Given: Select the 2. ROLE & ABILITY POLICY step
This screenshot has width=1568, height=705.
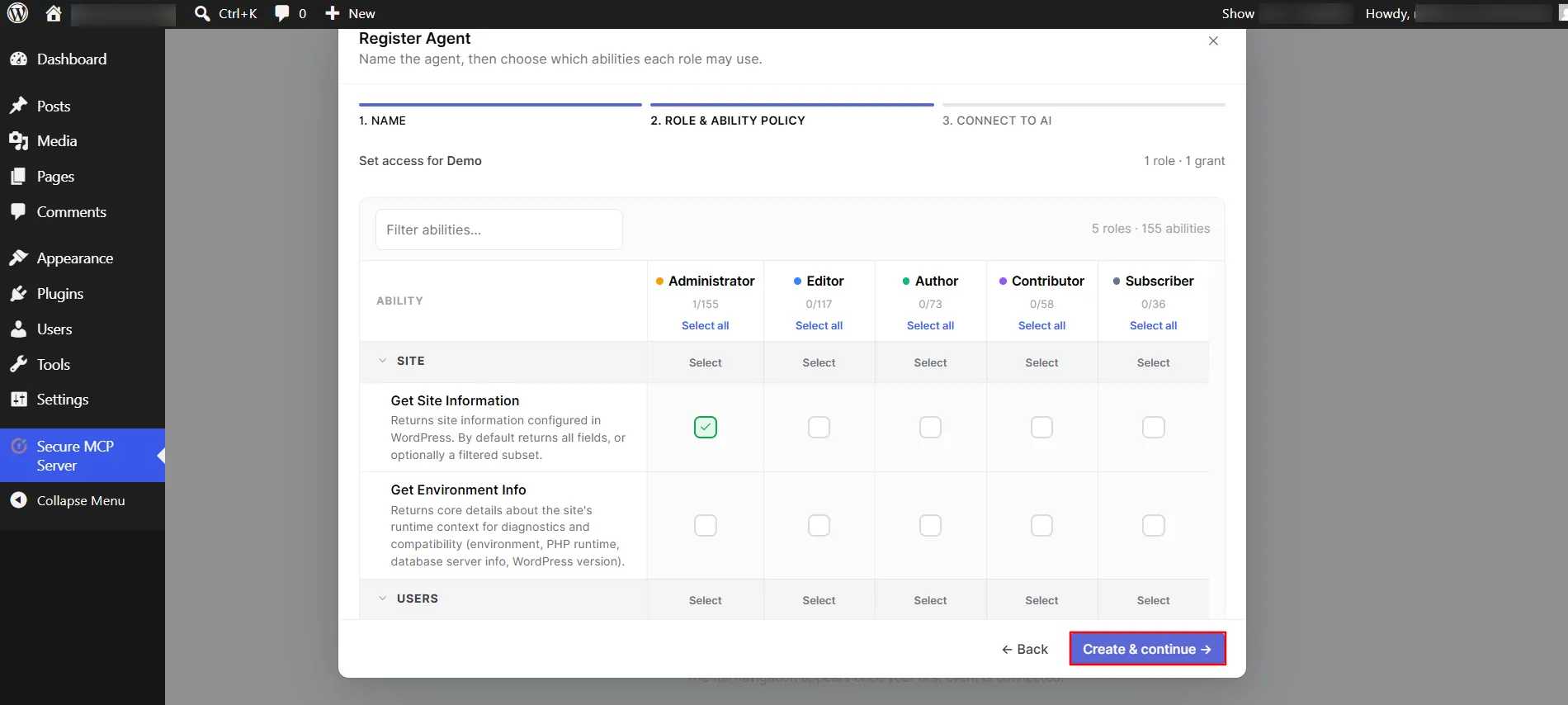Looking at the screenshot, I should click(792, 116).
